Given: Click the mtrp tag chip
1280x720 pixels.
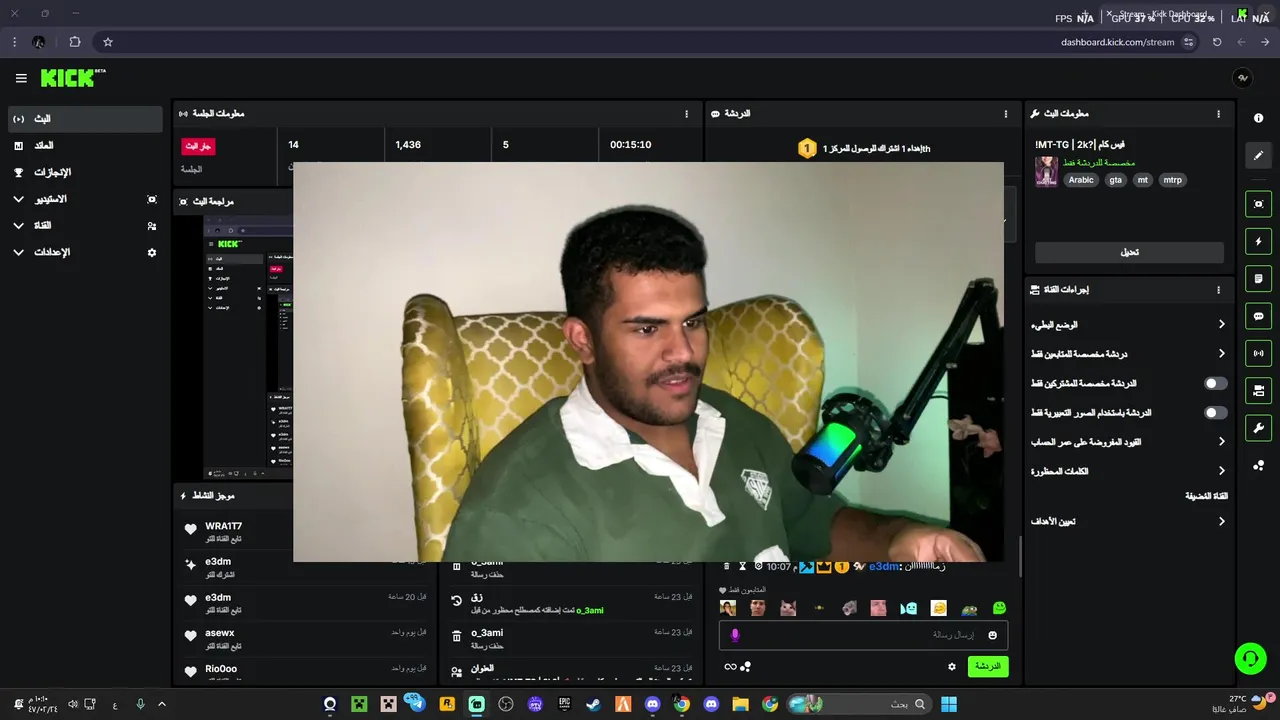Looking at the screenshot, I should [x=1172, y=180].
